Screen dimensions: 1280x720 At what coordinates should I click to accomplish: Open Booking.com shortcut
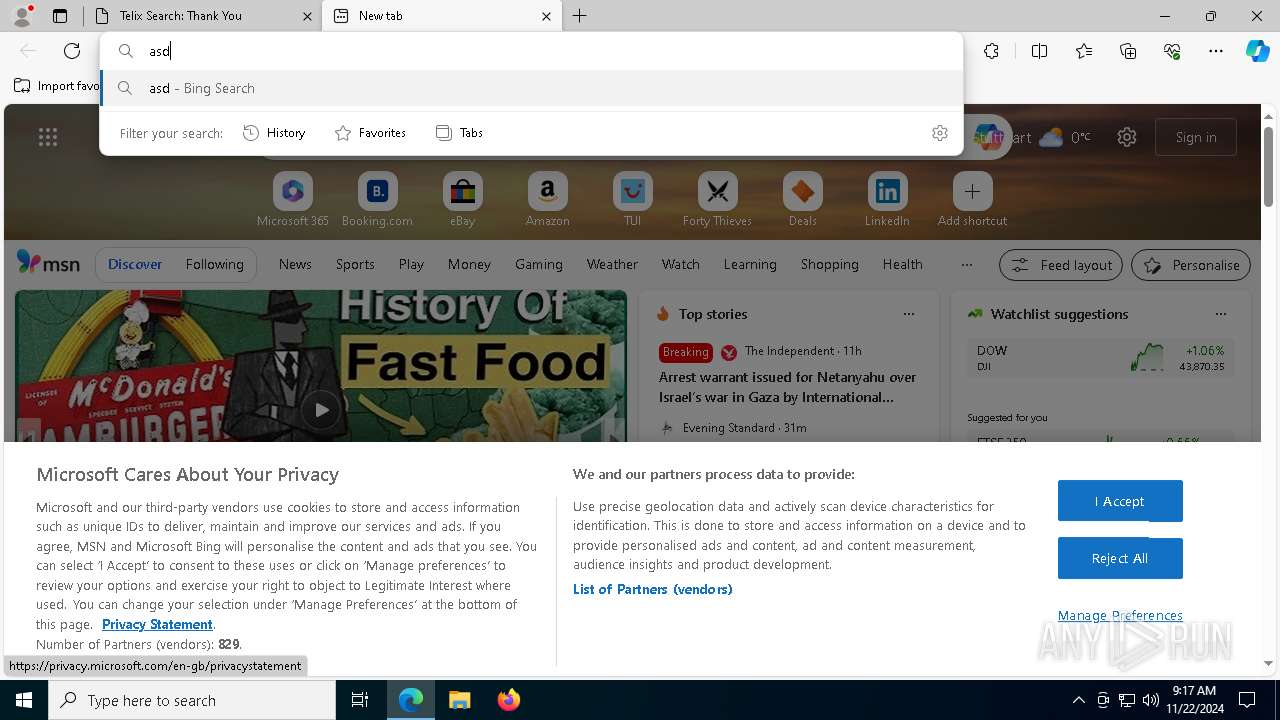[377, 200]
